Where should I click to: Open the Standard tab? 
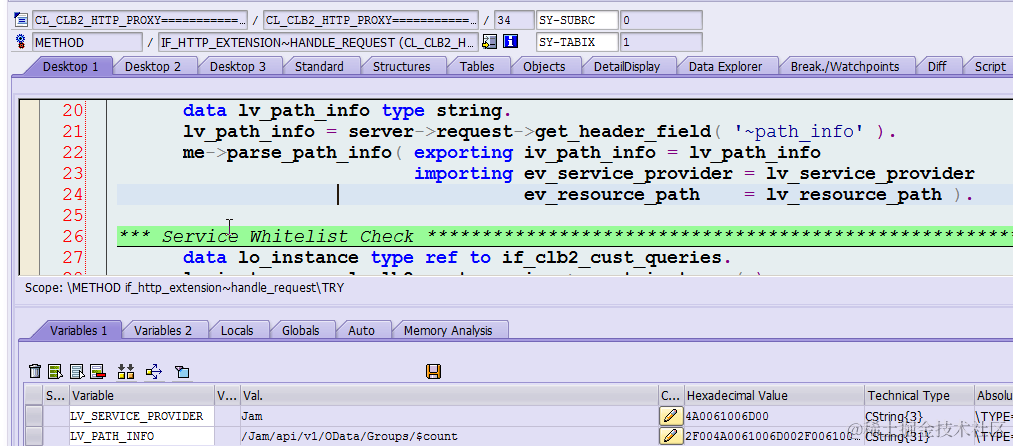319,67
